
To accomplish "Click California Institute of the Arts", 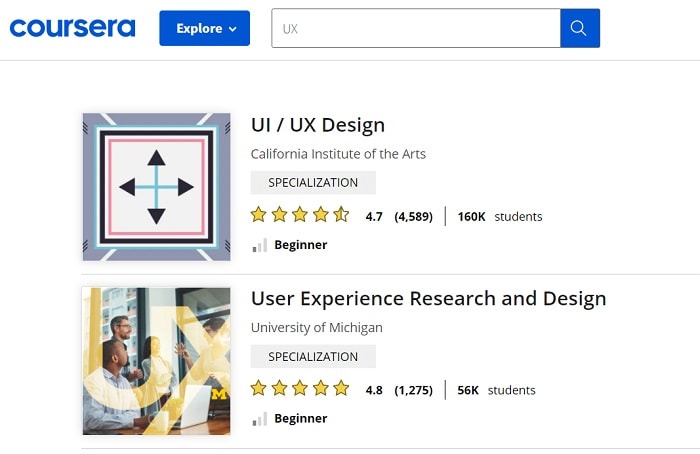I will pos(338,154).
